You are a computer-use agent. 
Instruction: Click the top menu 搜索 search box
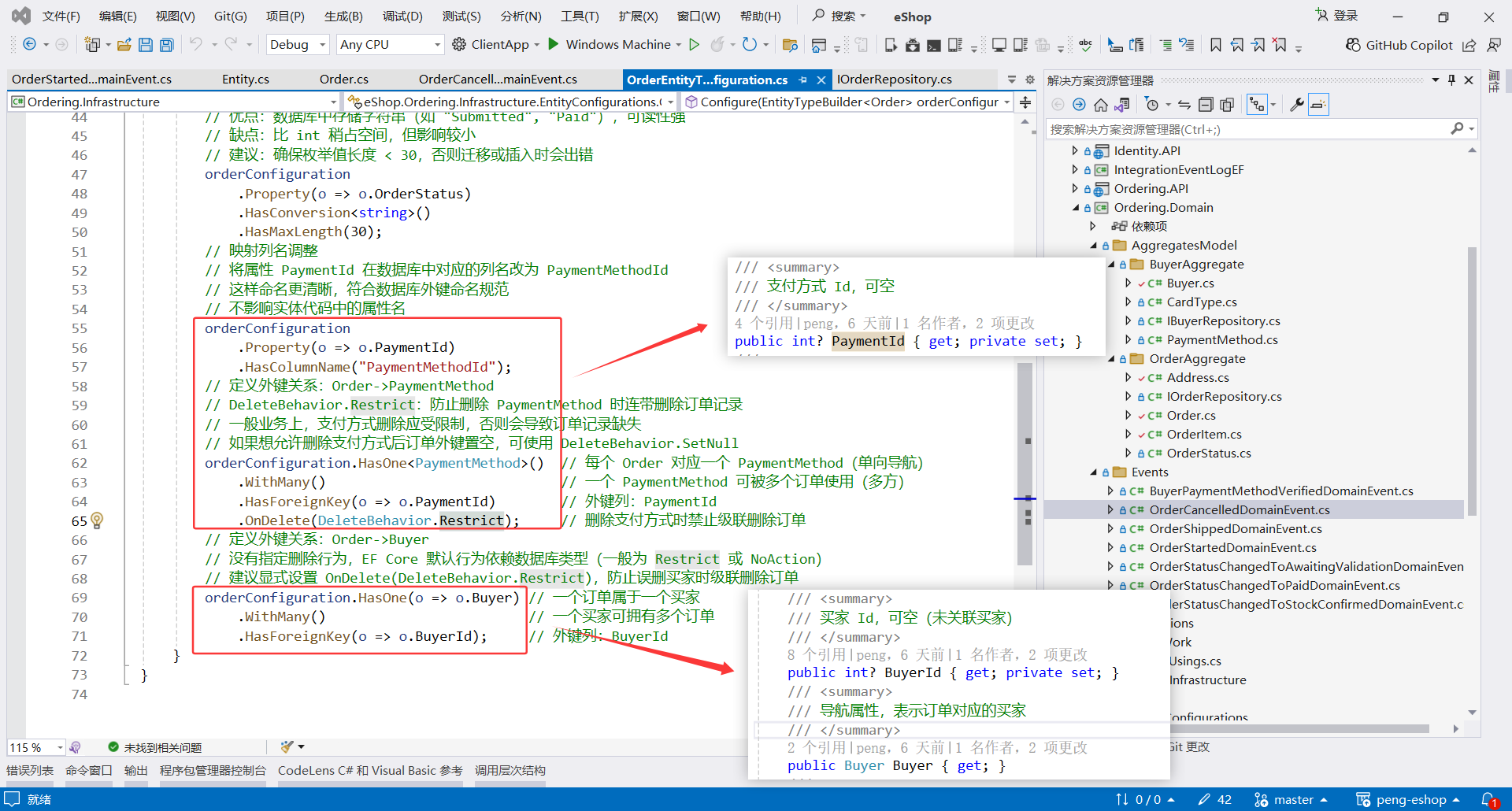(x=839, y=16)
